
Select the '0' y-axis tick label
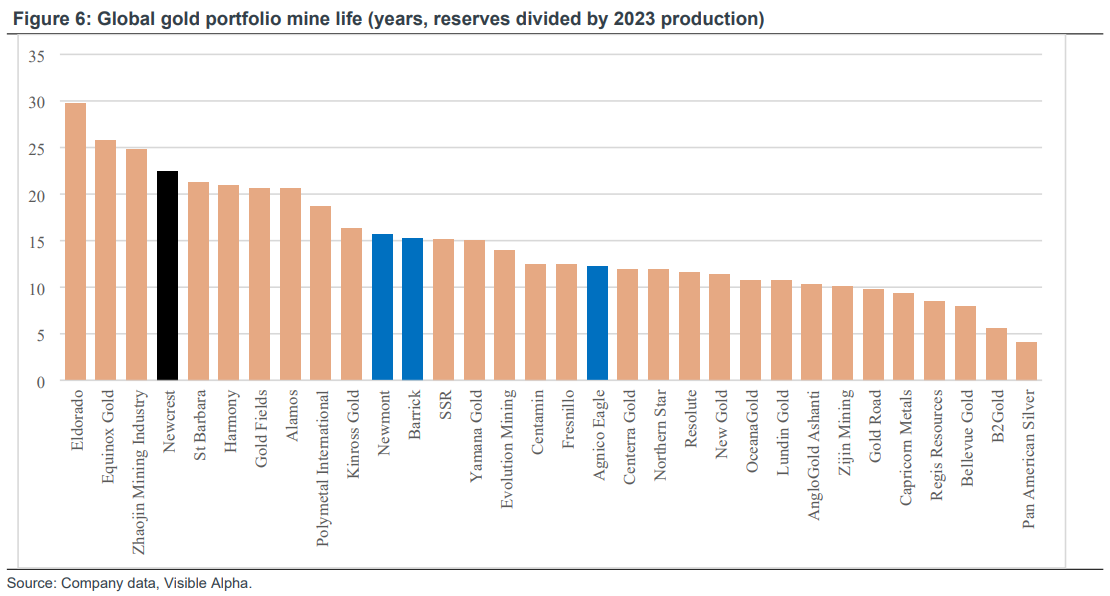click(x=41, y=382)
